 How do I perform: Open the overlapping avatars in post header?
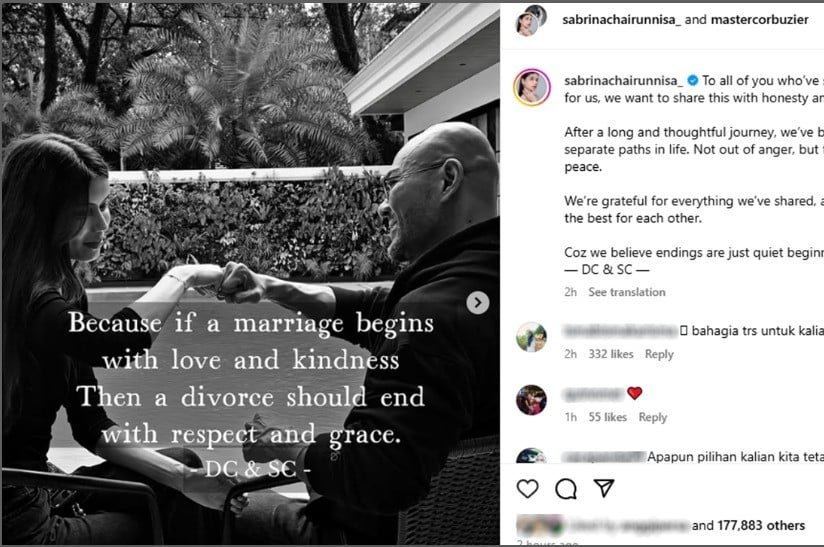point(531,21)
